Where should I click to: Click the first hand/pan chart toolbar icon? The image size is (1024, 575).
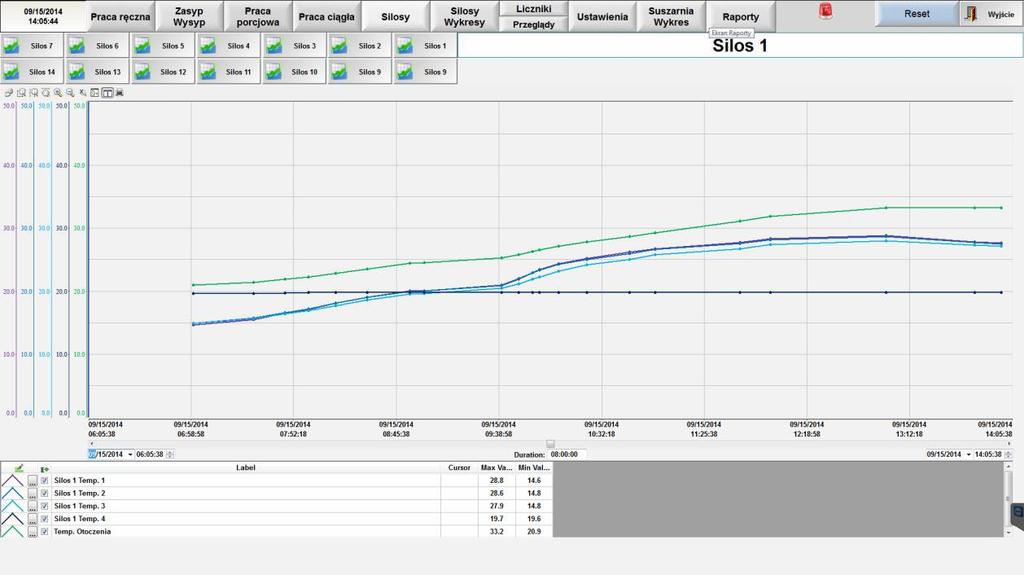tap(9, 93)
